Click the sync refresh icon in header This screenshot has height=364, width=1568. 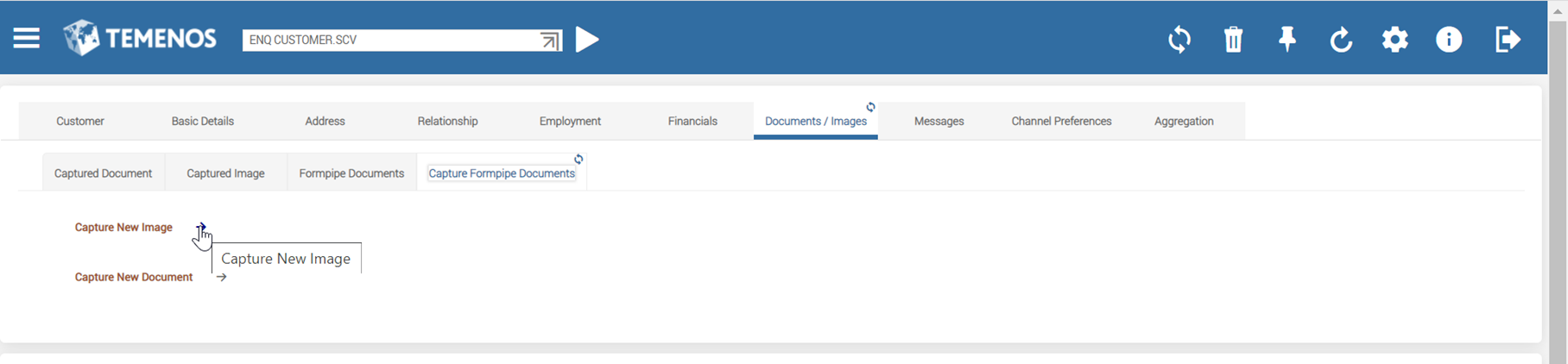(x=1179, y=40)
